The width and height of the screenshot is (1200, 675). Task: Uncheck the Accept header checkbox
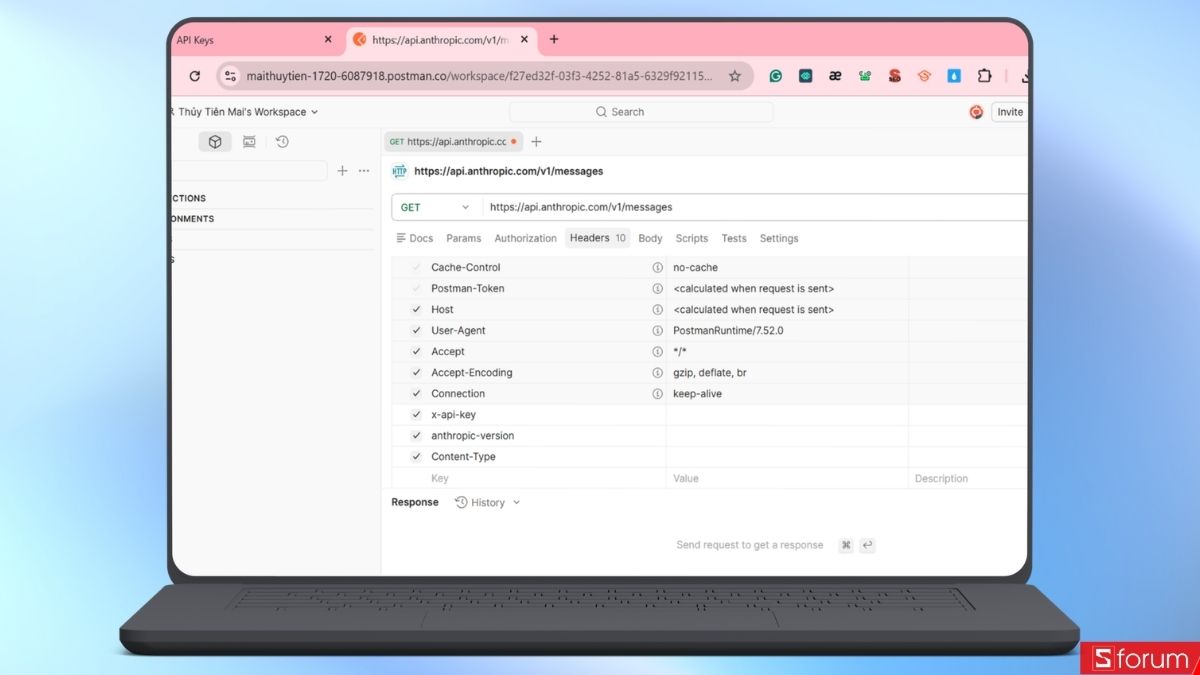tap(416, 351)
